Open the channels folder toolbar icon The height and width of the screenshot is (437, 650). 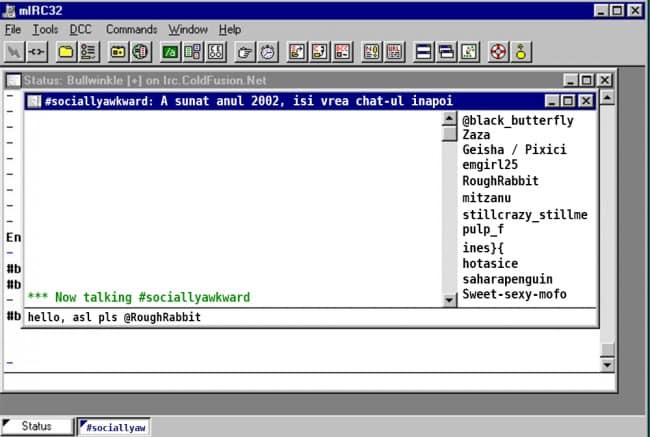tap(118, 52)
